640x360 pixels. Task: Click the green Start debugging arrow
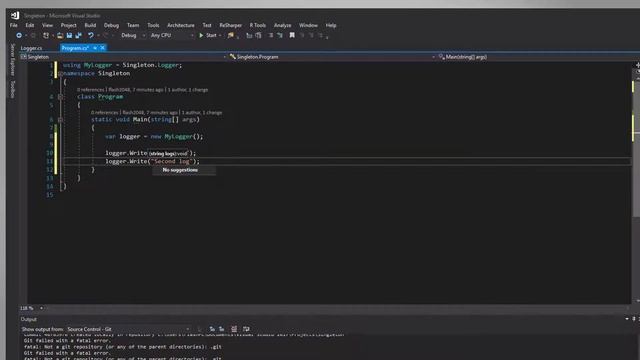point(201,36)
